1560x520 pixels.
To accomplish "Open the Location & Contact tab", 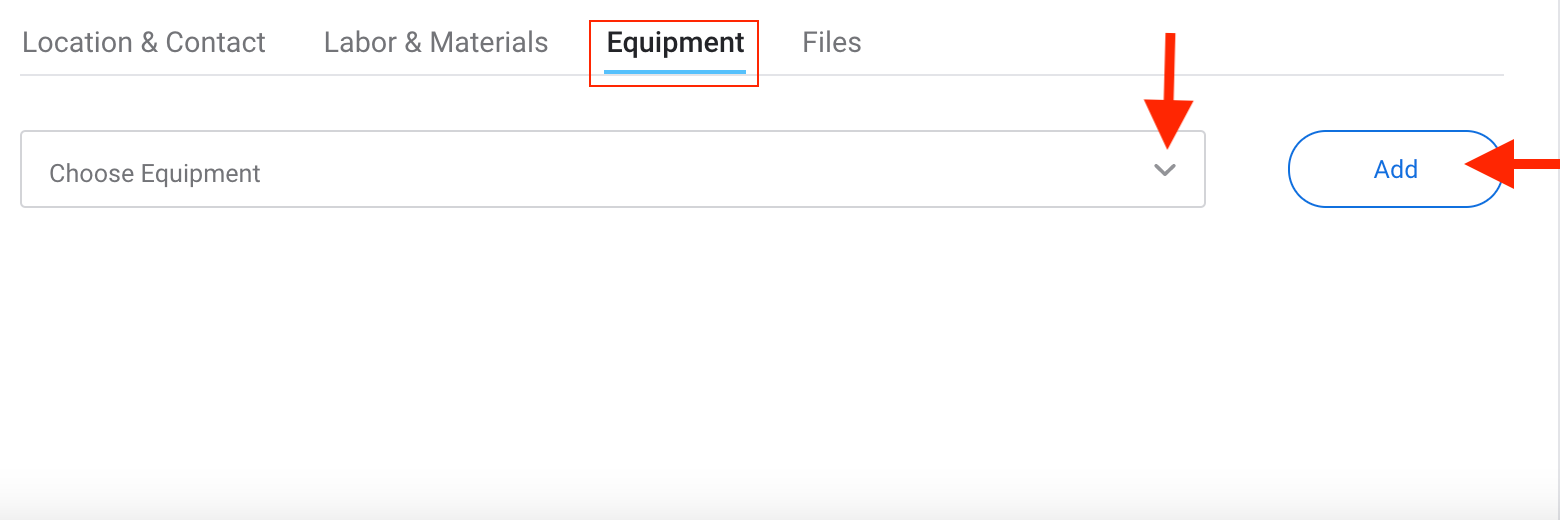I will pos(144,43).
